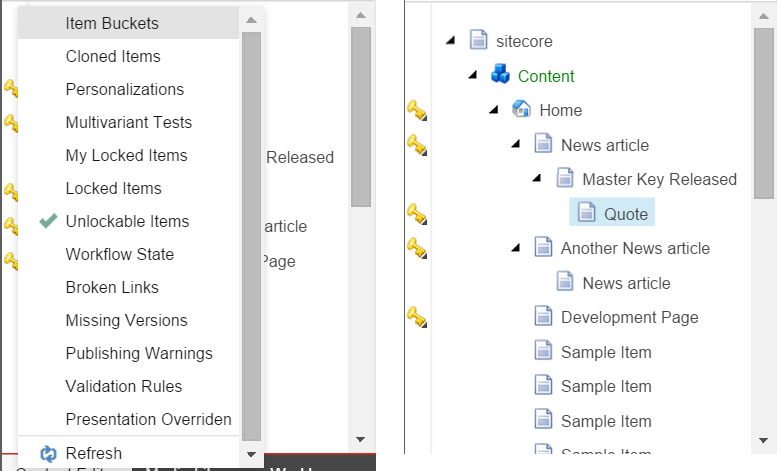Image resolution: width=781 pixels, height=471 pixels.
Task: Click the Development Page document icon
Action: point(543,317)
